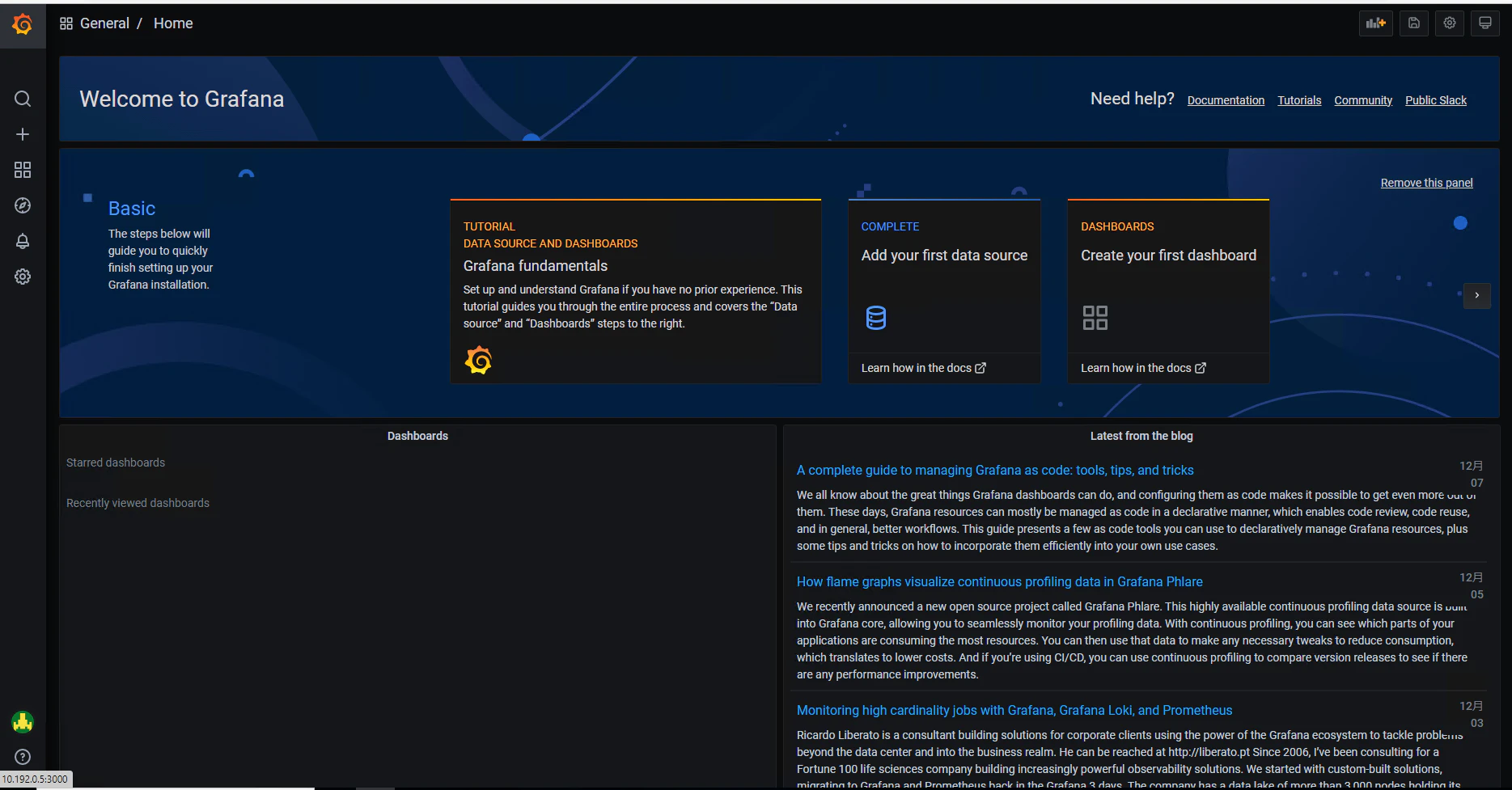Click the Cycle view mode monitor icon

1485,23
